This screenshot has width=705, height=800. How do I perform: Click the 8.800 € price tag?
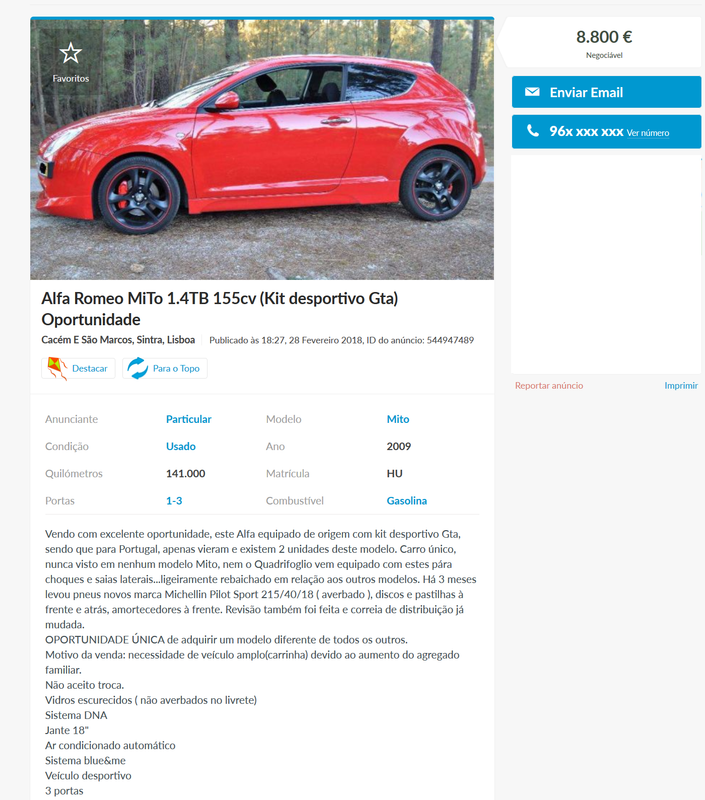coord(604,37)
